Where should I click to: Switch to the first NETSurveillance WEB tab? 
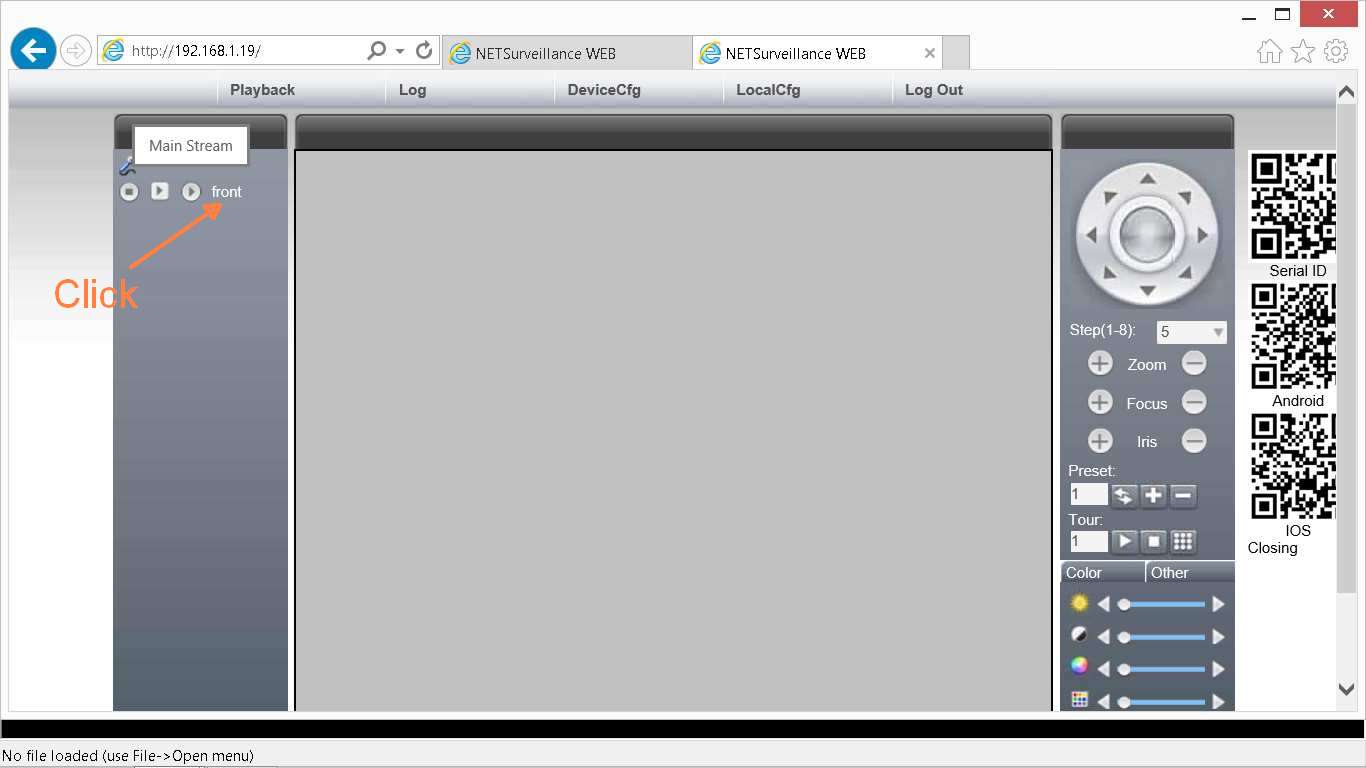coord(567,53)
